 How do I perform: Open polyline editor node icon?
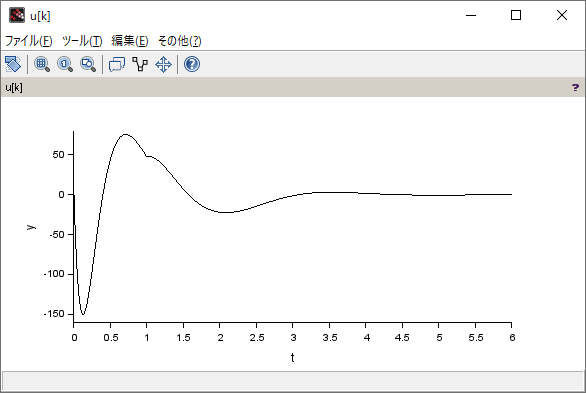coord(140,64)
